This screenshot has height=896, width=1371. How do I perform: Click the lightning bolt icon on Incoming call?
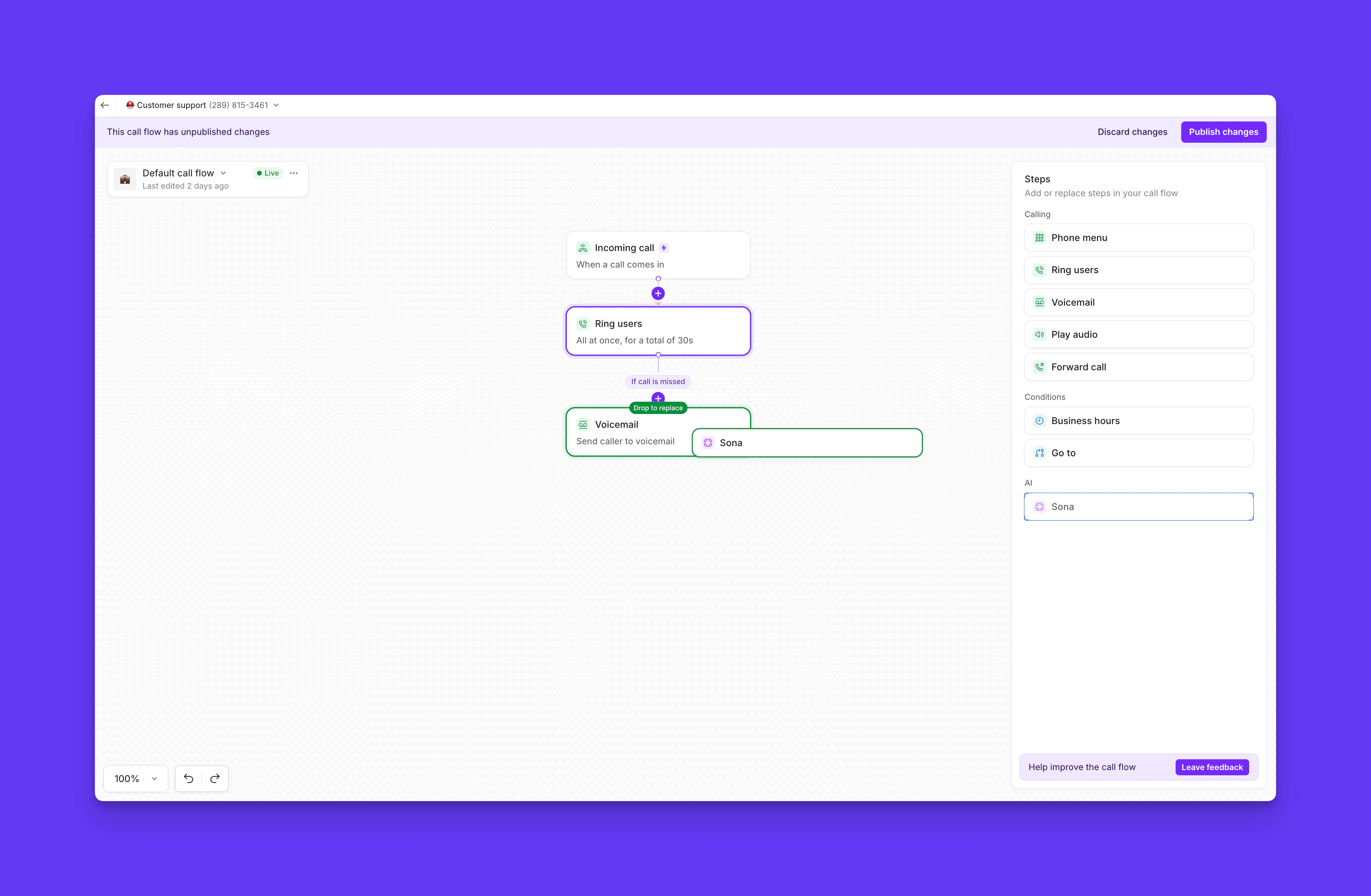coord(664,248)
